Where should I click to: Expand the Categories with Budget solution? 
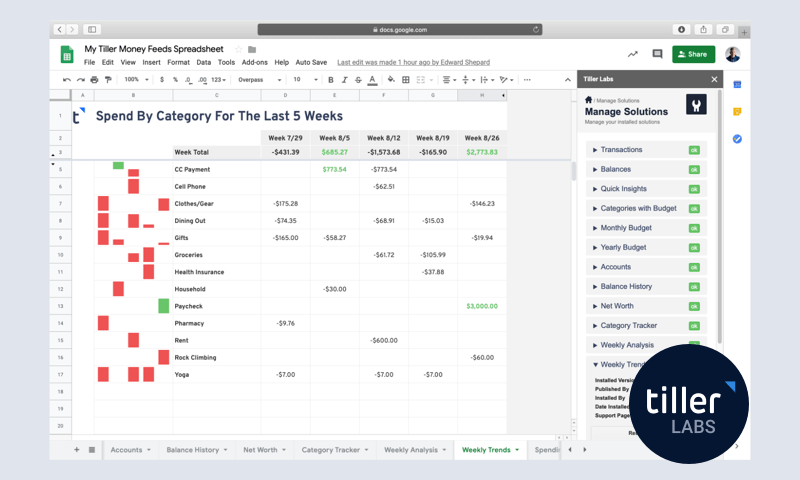[646, 208]
